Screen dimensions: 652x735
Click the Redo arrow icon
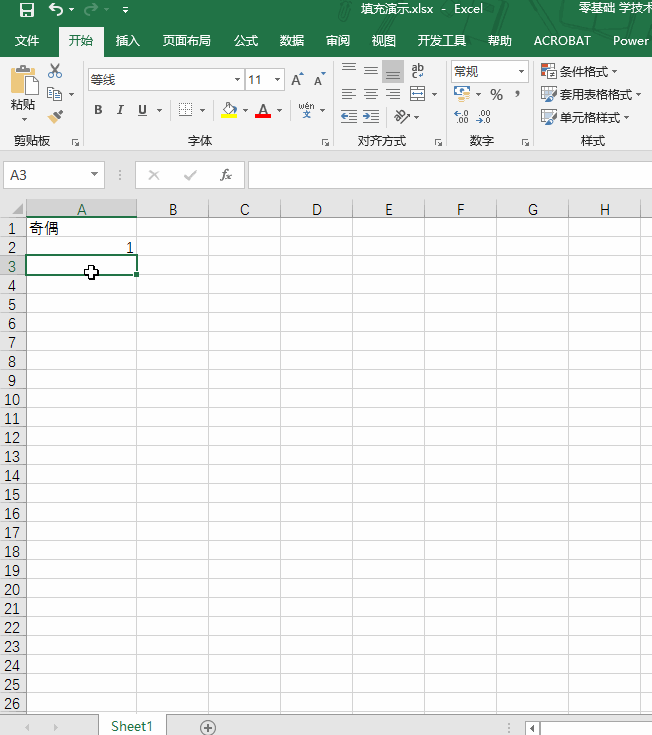coord(91,9)
